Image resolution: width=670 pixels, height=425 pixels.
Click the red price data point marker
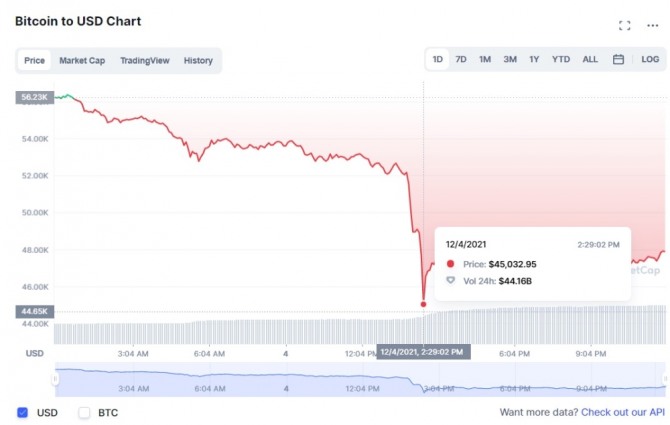[x=423, y=304]
